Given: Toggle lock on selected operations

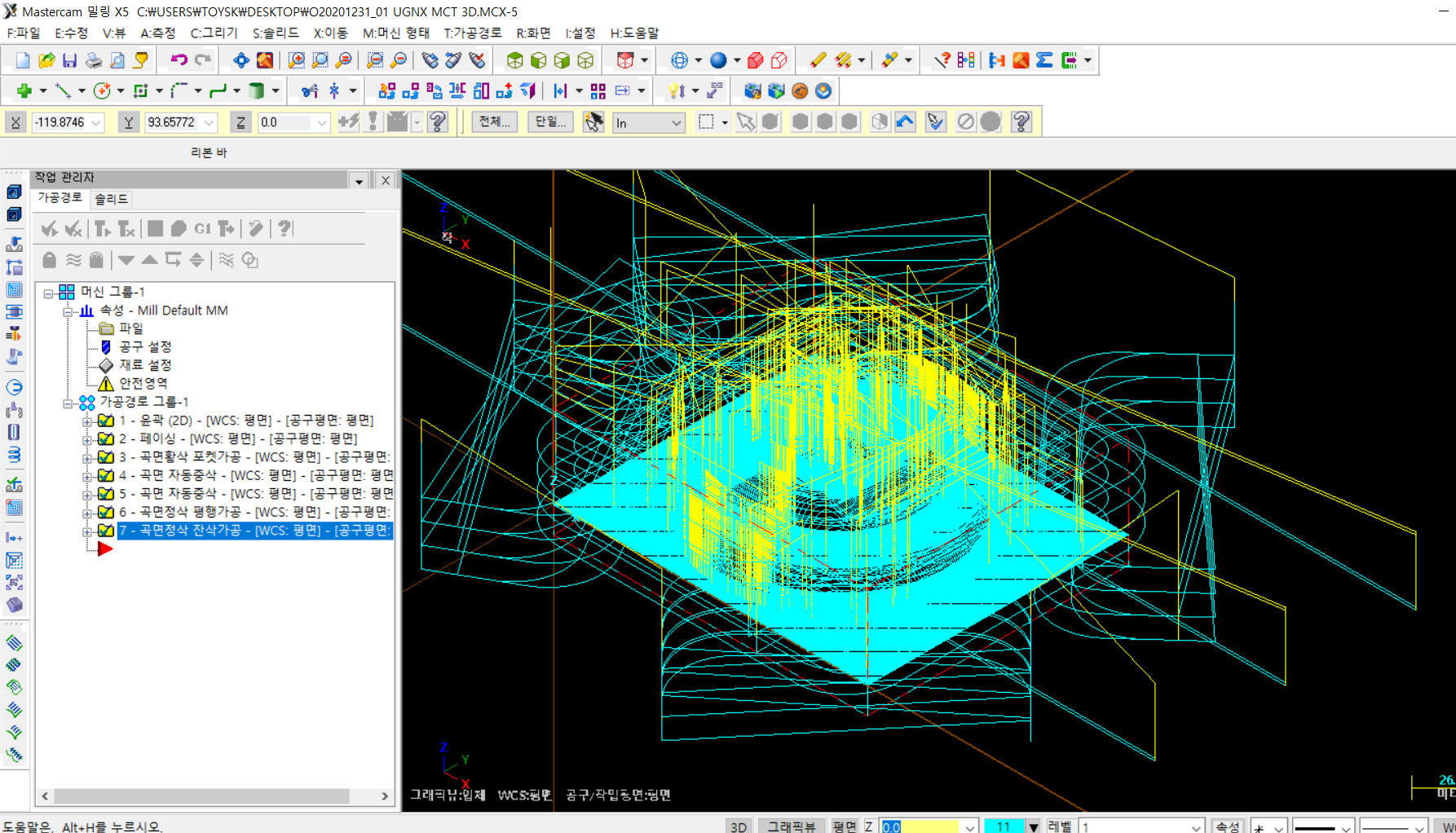Looking at the screenshot, I should (50, 260).
